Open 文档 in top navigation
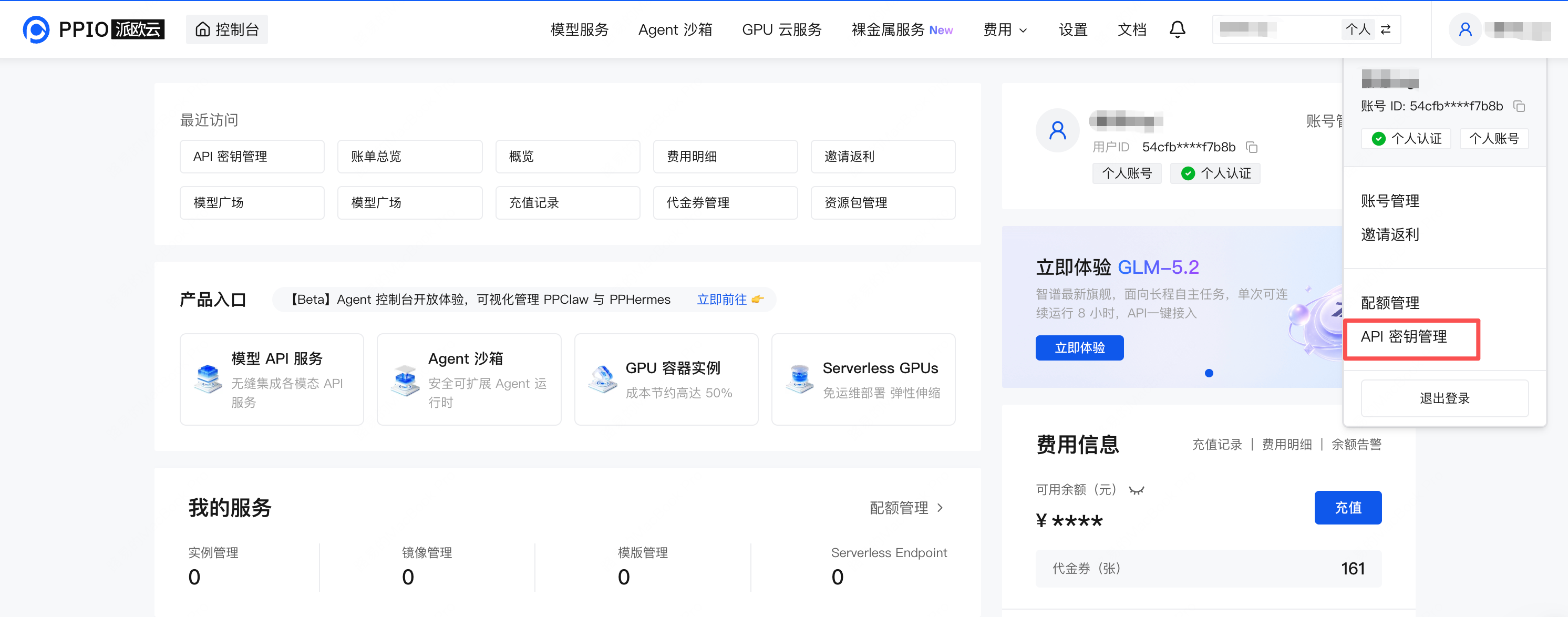This screenshot has height=617, width=1568. [x=1132, y=30]
